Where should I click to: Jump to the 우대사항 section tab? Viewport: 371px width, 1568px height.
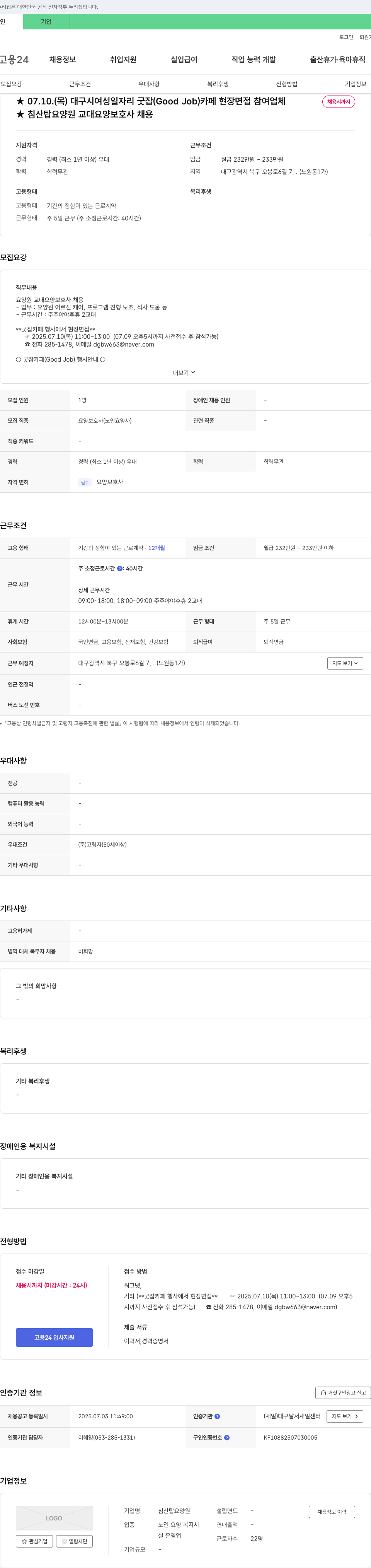149,84
